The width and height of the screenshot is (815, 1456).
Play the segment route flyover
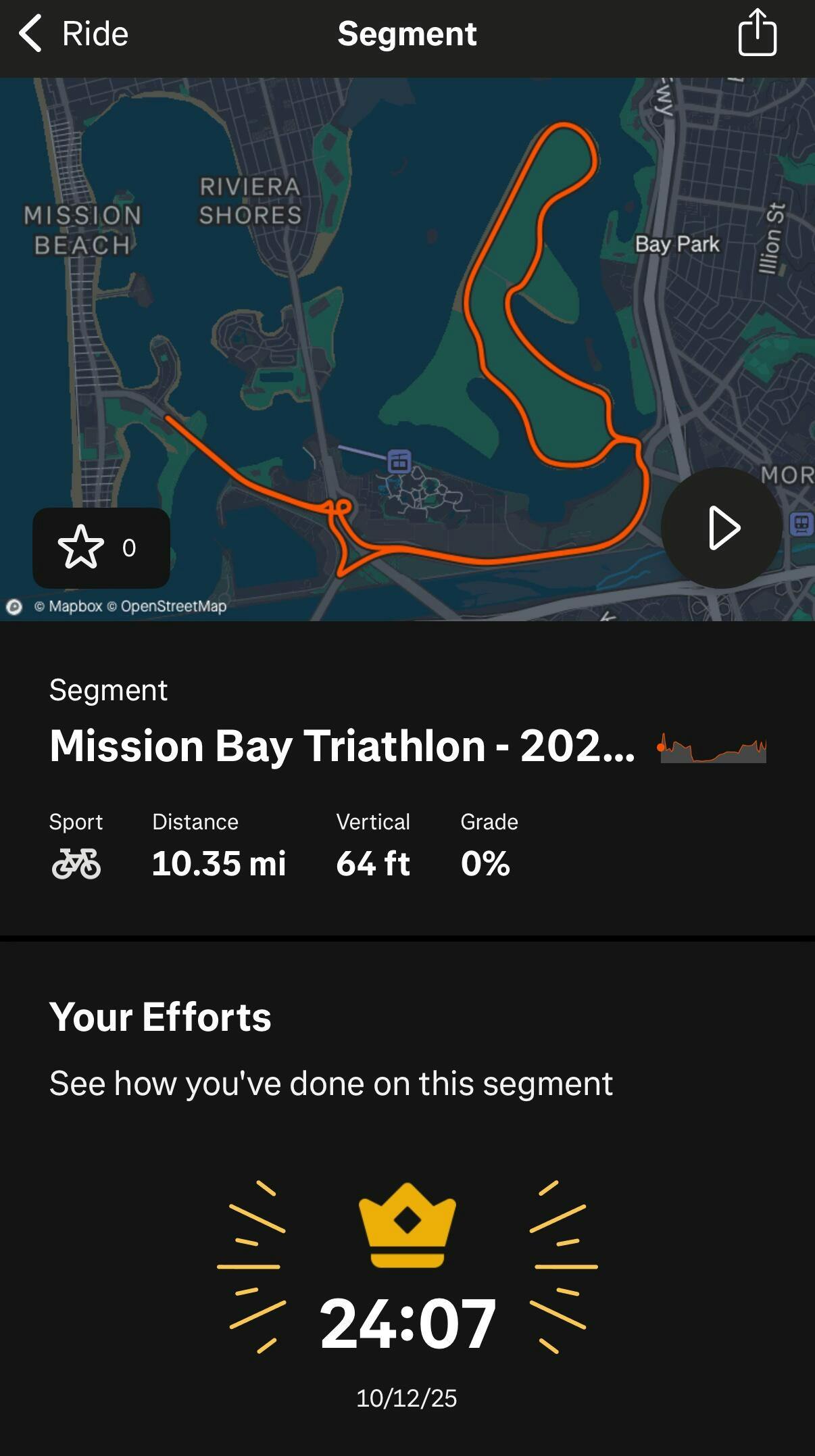point(722,528)
